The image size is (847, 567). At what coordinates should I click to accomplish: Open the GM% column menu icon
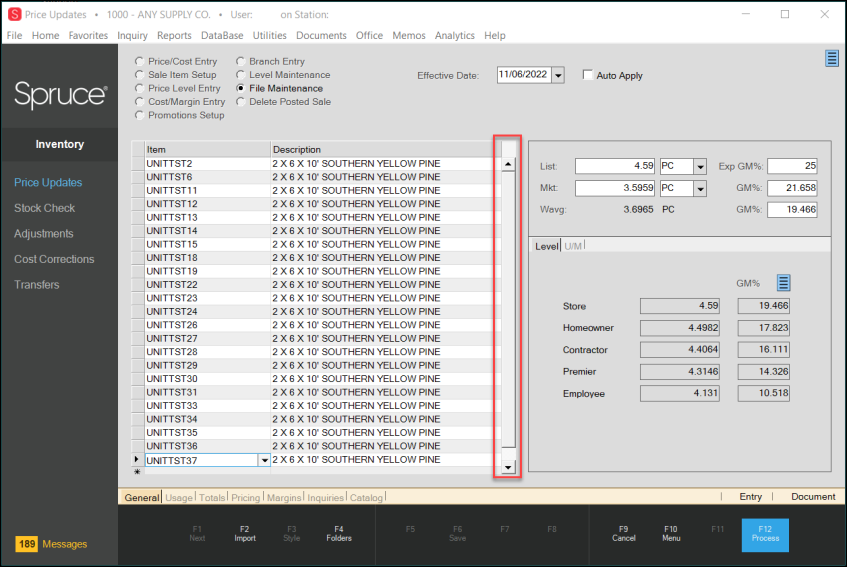click(783, 282)
